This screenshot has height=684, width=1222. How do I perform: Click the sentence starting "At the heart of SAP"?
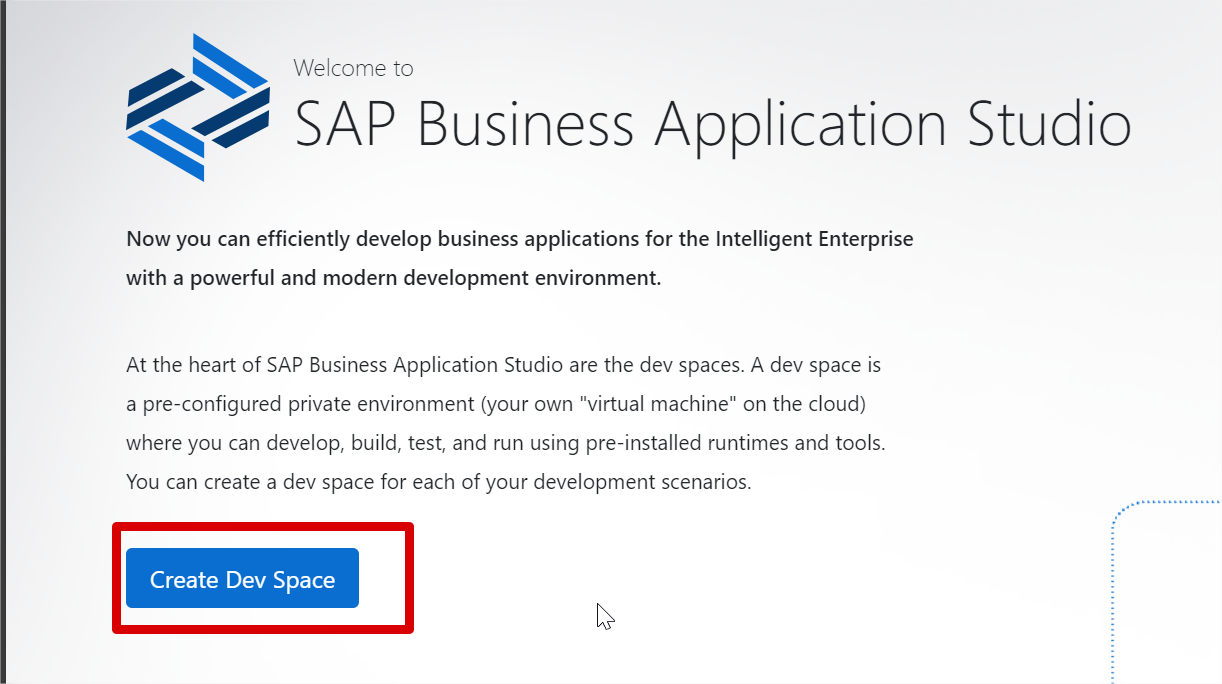(x=503, y=365)
